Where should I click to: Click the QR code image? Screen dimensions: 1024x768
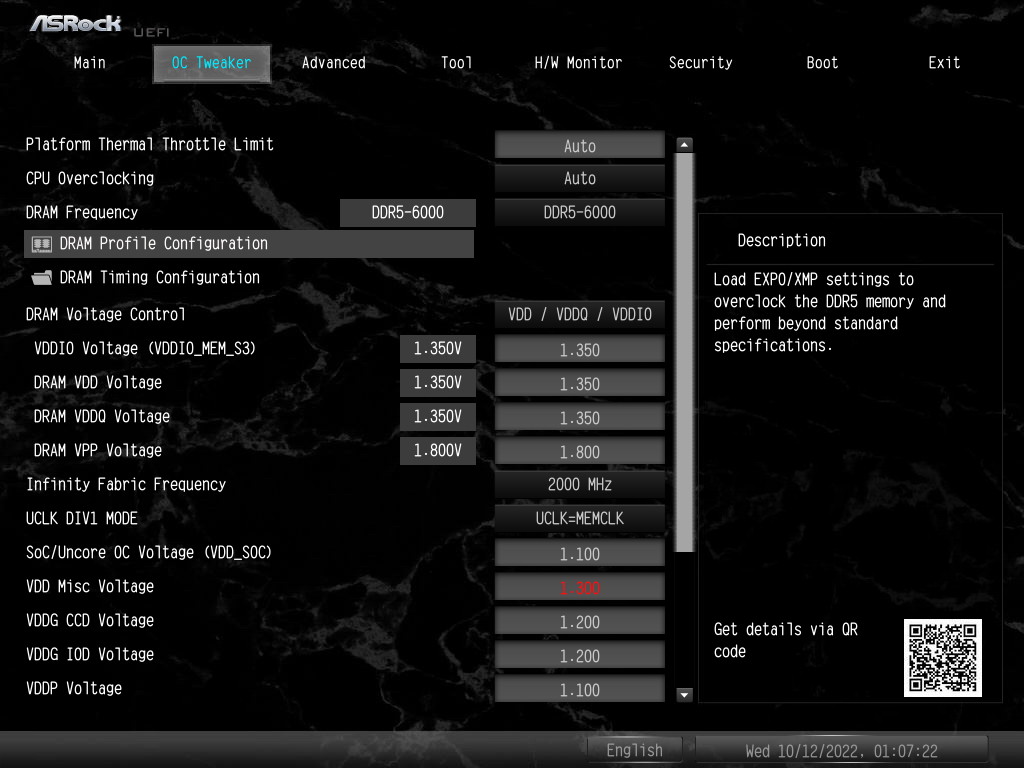click(x=942, y=658)
